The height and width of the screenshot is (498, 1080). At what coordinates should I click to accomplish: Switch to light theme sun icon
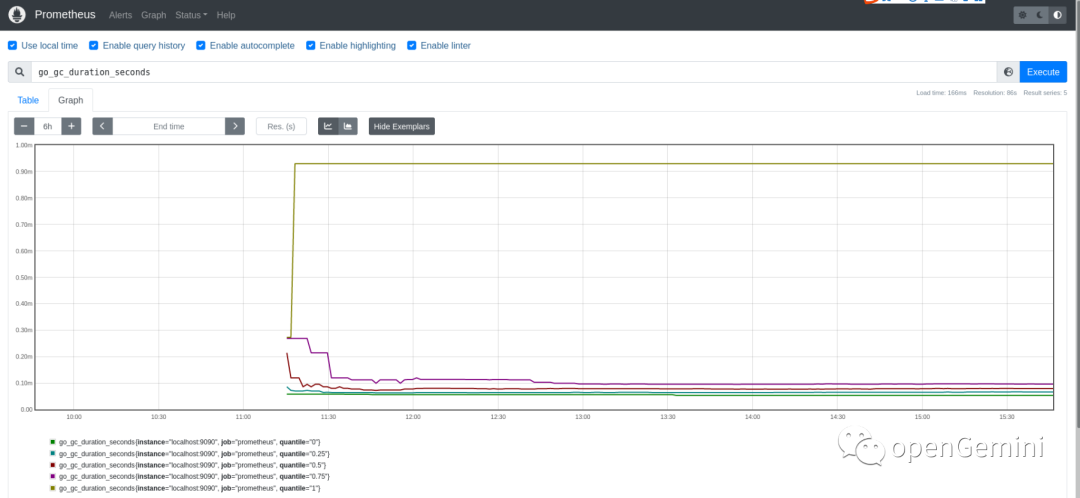(x=1022, y=15)
